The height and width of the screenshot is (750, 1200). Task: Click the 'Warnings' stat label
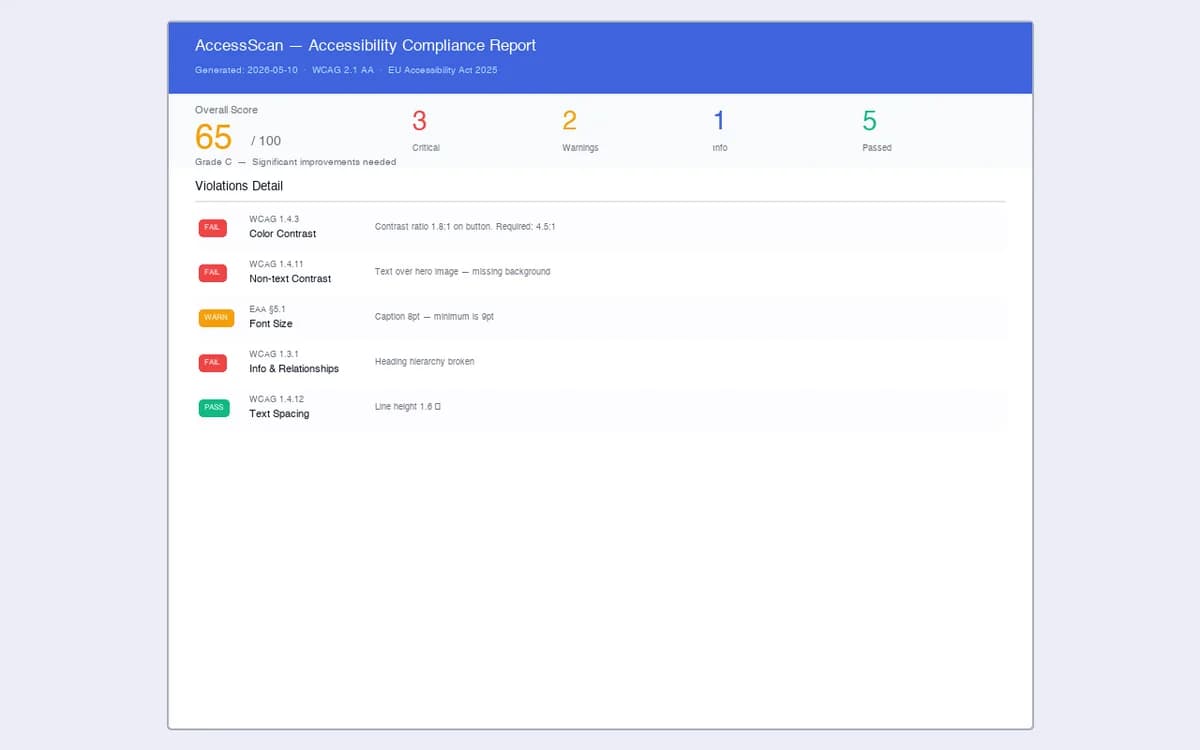(x=580, y=148)
